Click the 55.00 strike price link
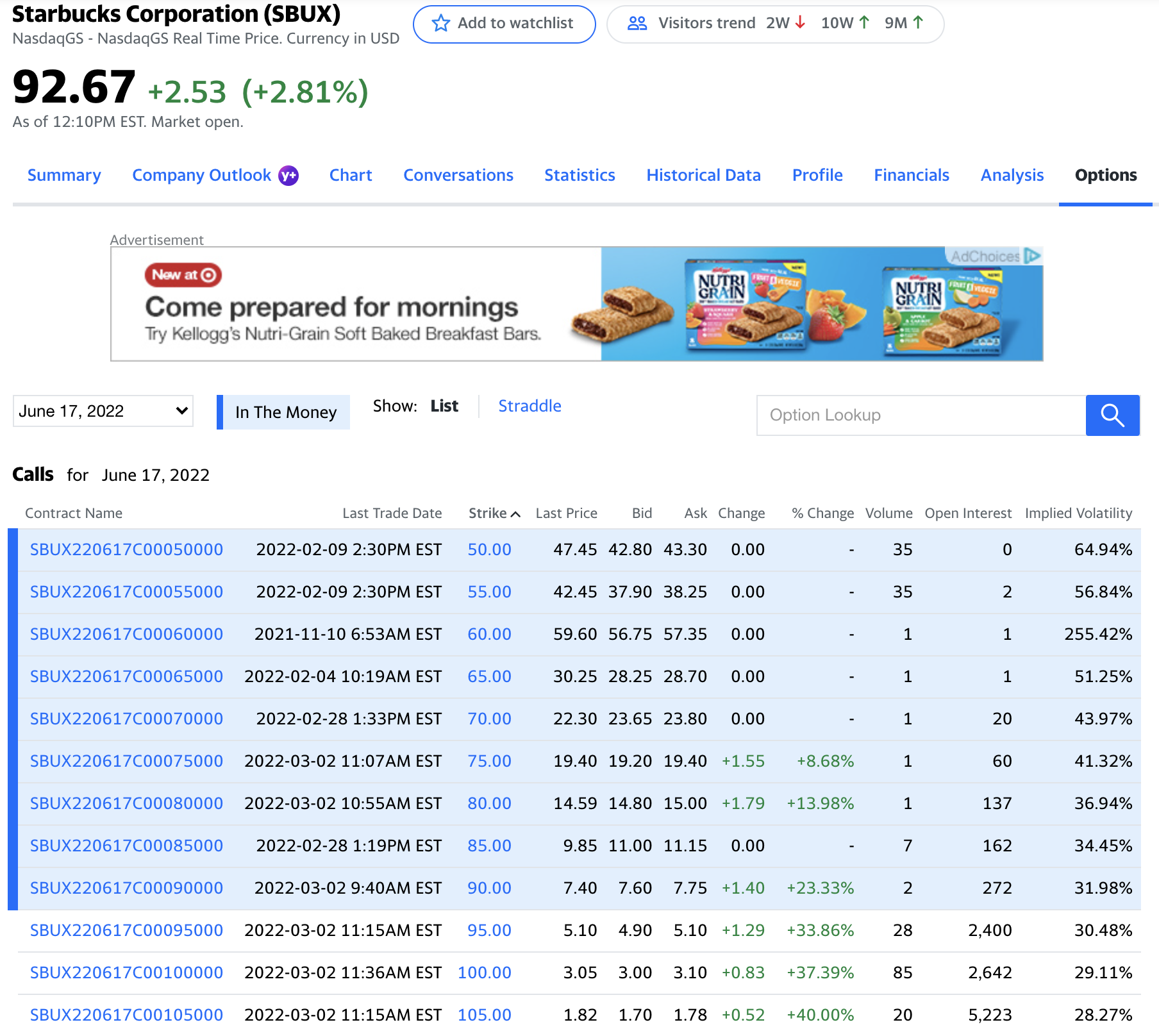Screen dimensions: 1159x1036 tap(489, 592)
